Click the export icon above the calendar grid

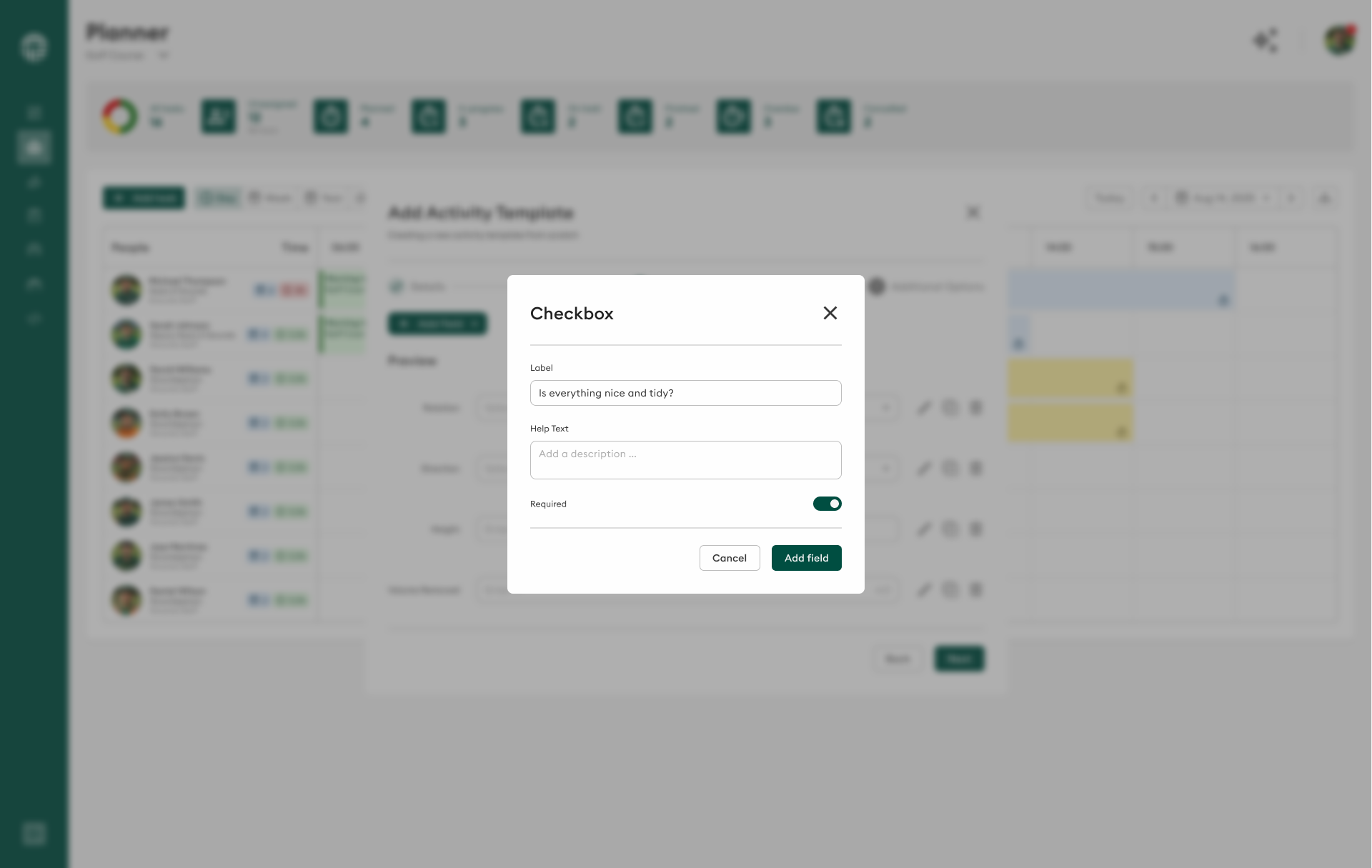point(1326,199)
